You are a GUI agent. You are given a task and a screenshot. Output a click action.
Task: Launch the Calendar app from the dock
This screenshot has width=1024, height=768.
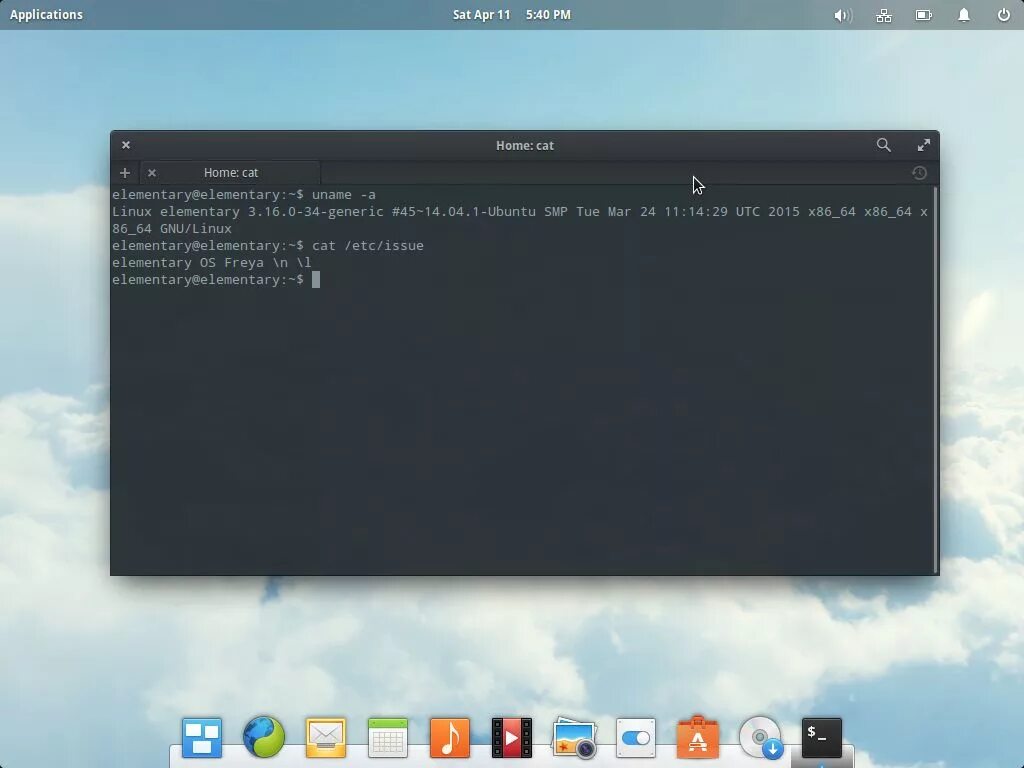[387, 737]
